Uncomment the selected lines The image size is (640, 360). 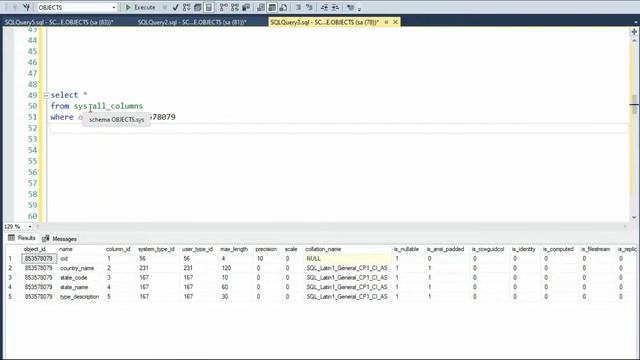pos(309,7)
